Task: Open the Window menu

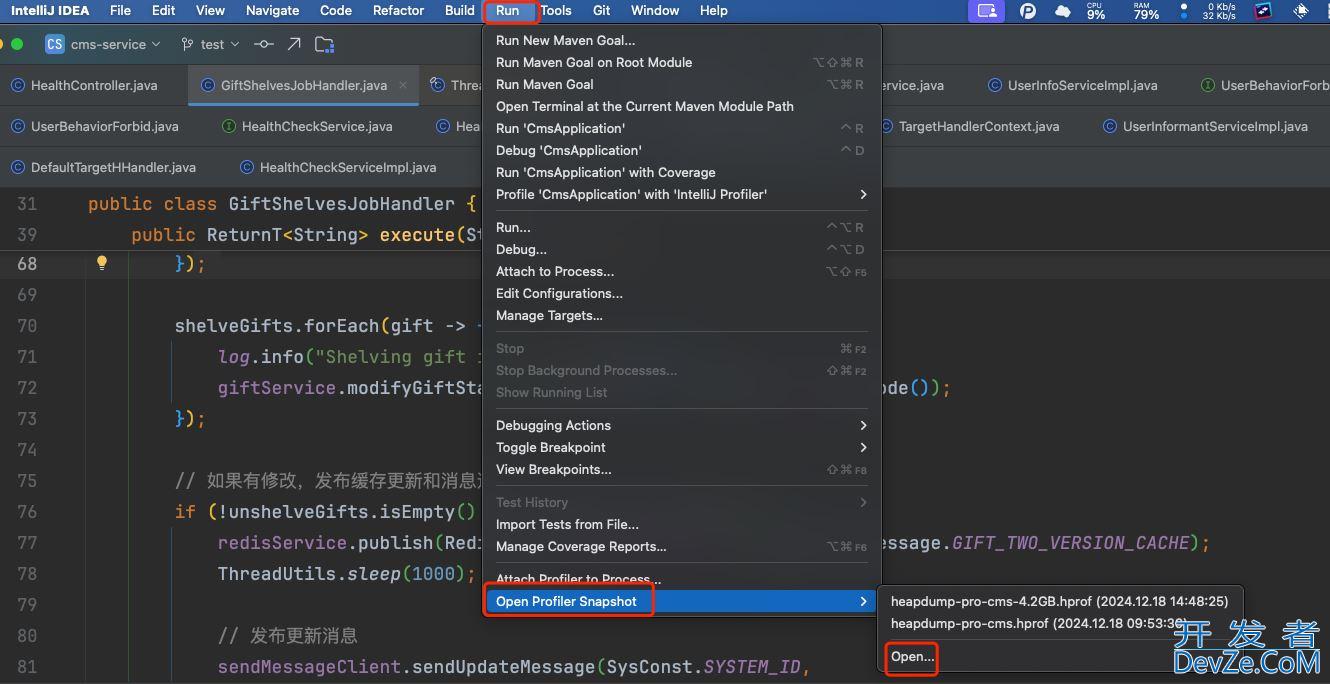Action: (x=655, y=10)
